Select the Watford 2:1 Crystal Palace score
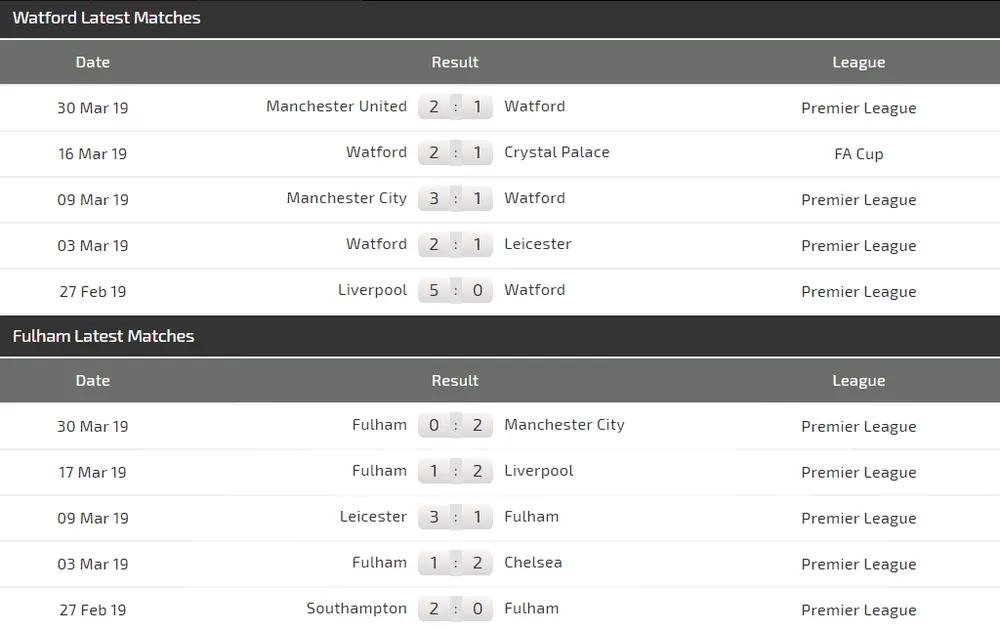This screenshot has width=1000, height=630. click(455, 153)
